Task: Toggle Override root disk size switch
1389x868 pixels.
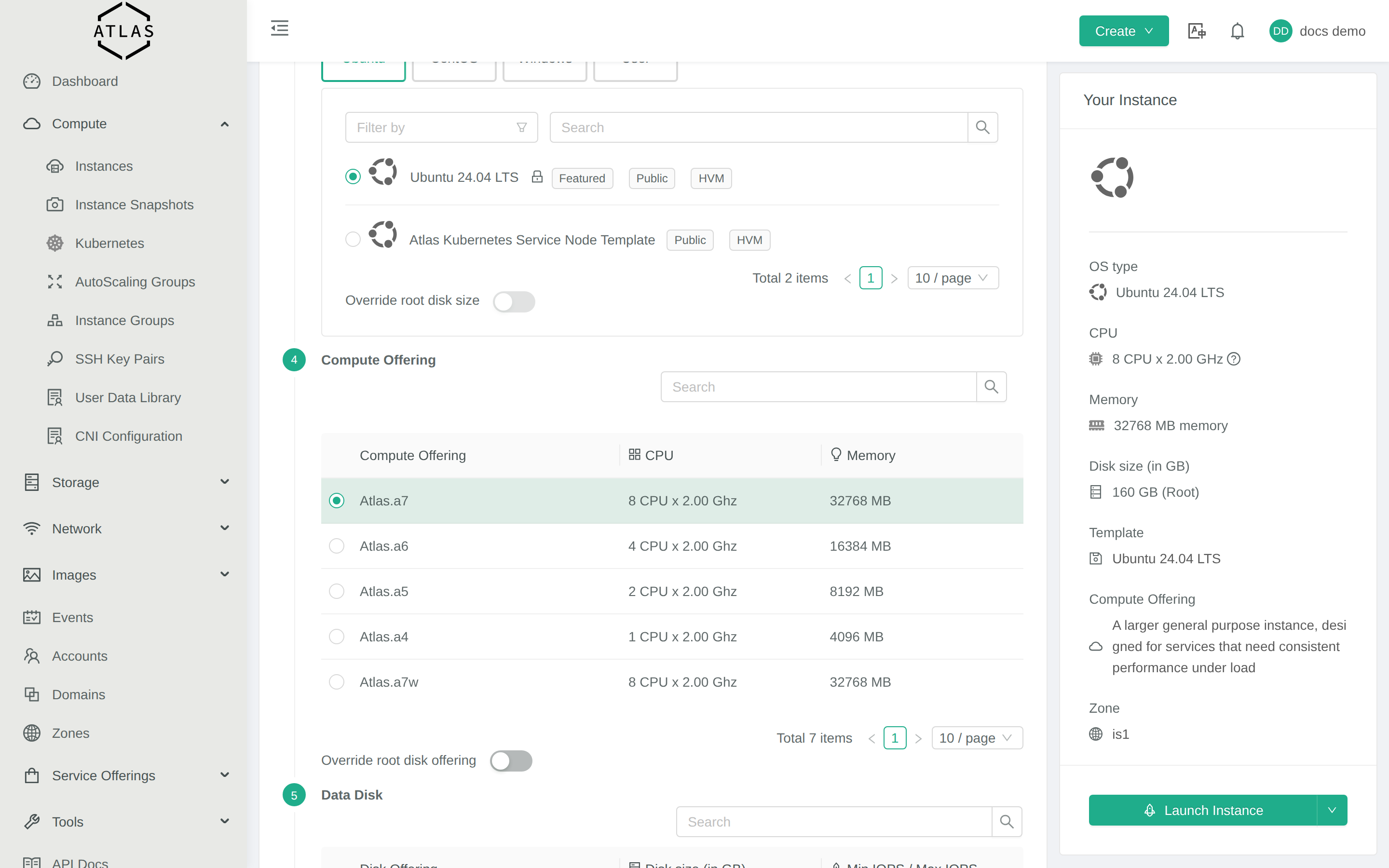Action: coord(514,301)
